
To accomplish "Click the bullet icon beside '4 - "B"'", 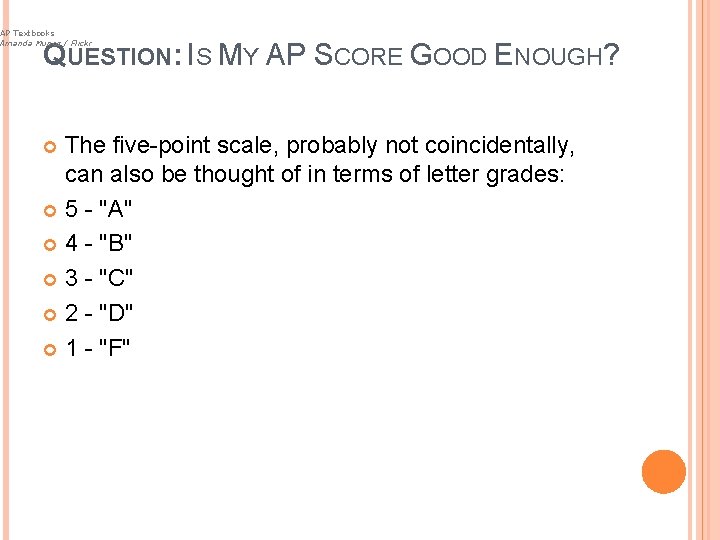I will (x=51, y=244).
